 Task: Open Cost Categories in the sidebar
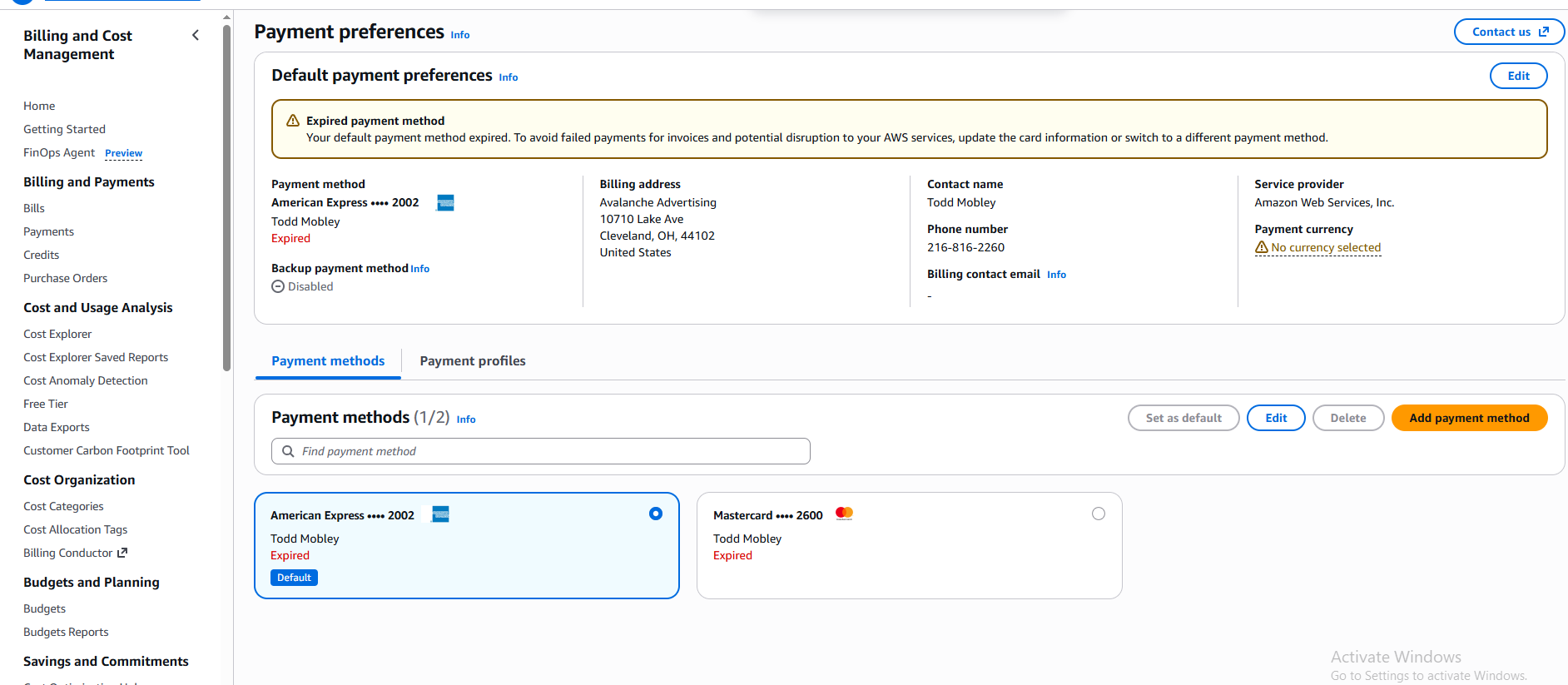coord(63,506)
